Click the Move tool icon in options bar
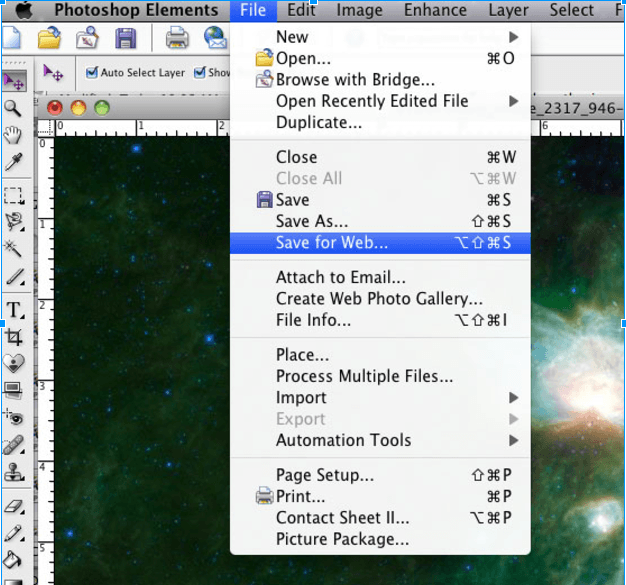 coord(53,73)
